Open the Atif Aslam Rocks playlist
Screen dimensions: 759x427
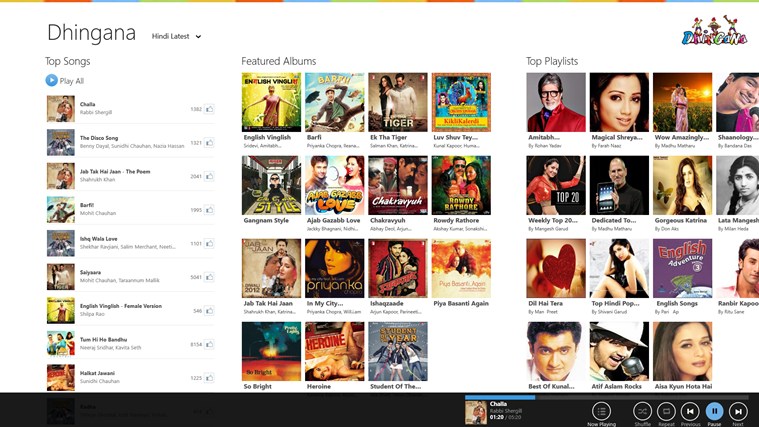click(x=619, y=351)
